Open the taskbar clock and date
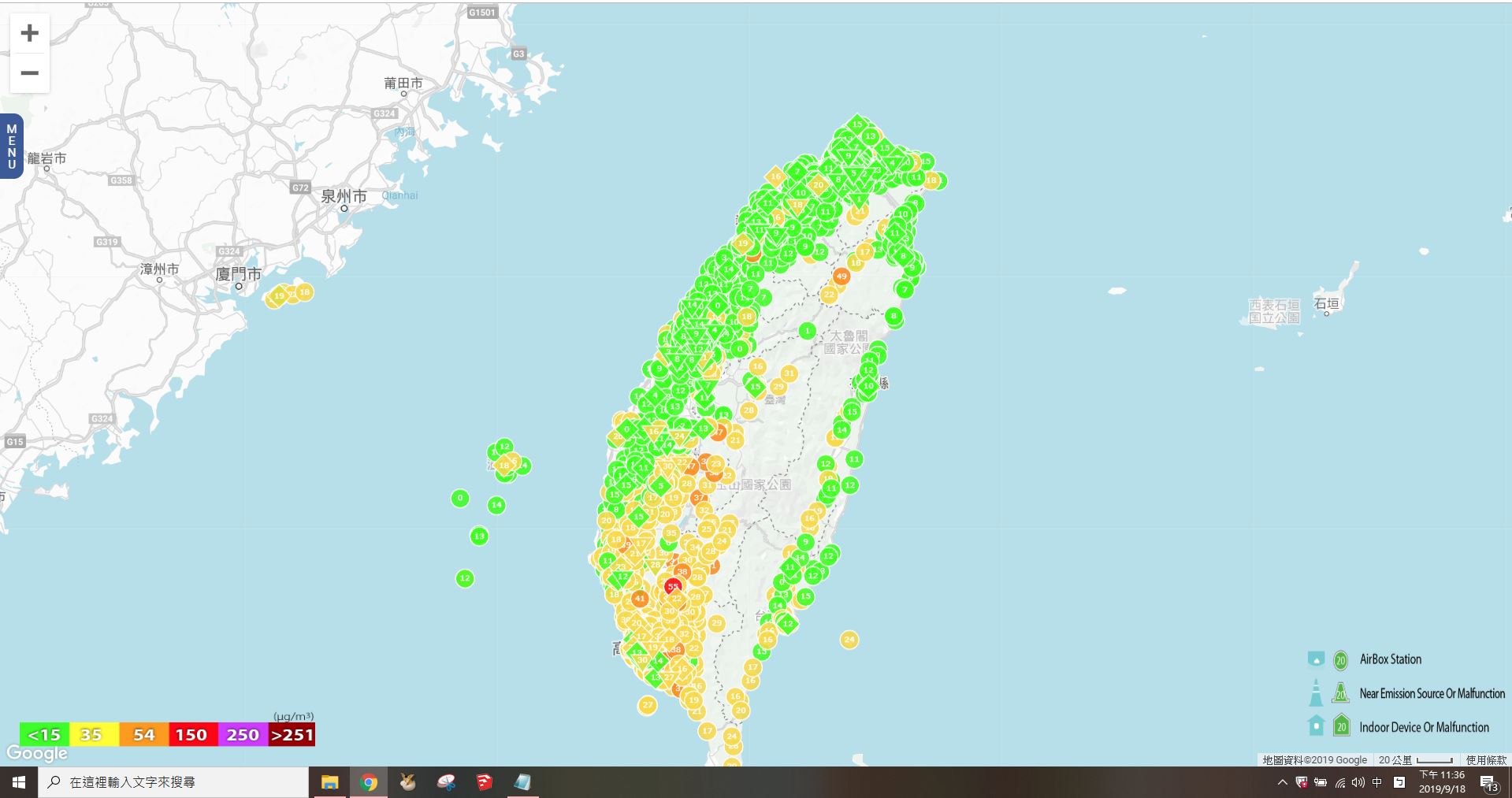Screen dimensions: 1512x798 [1442, 782]
